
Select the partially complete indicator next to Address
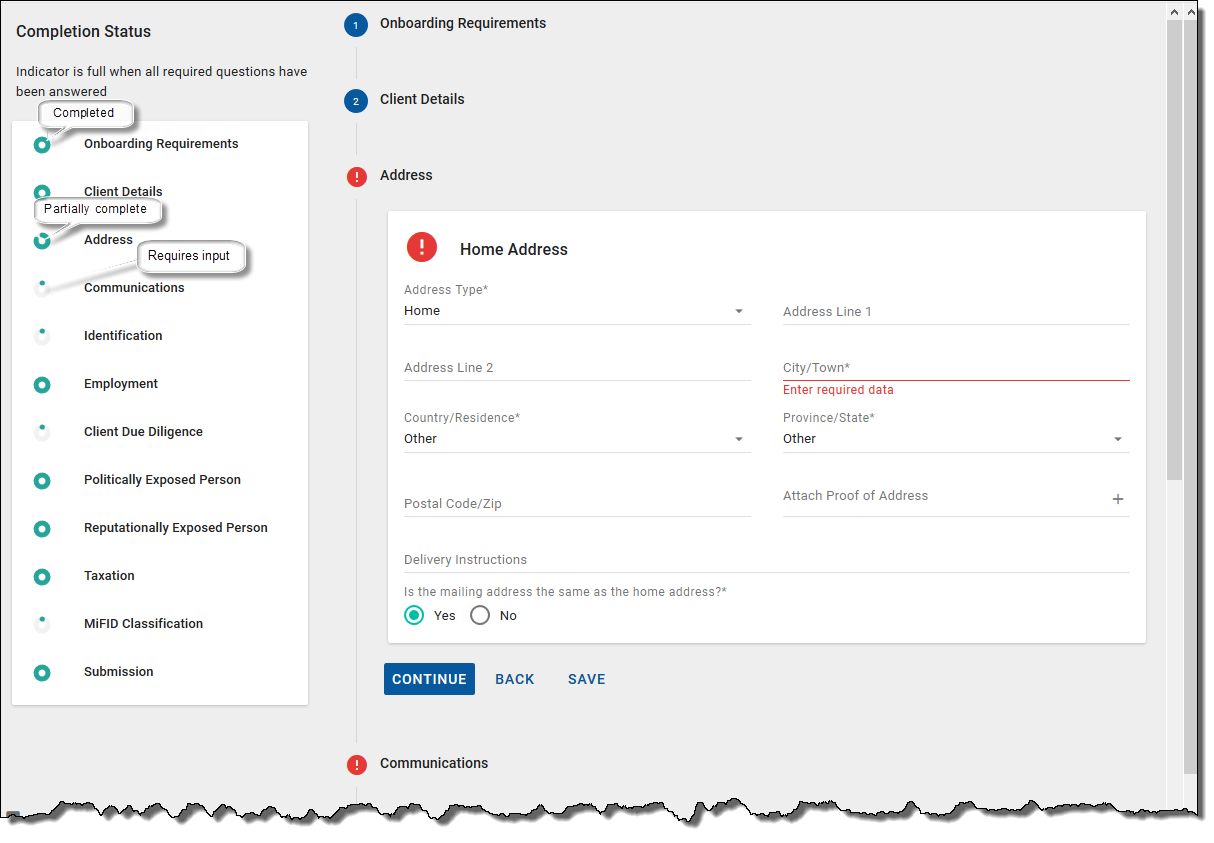pos(41,240)
